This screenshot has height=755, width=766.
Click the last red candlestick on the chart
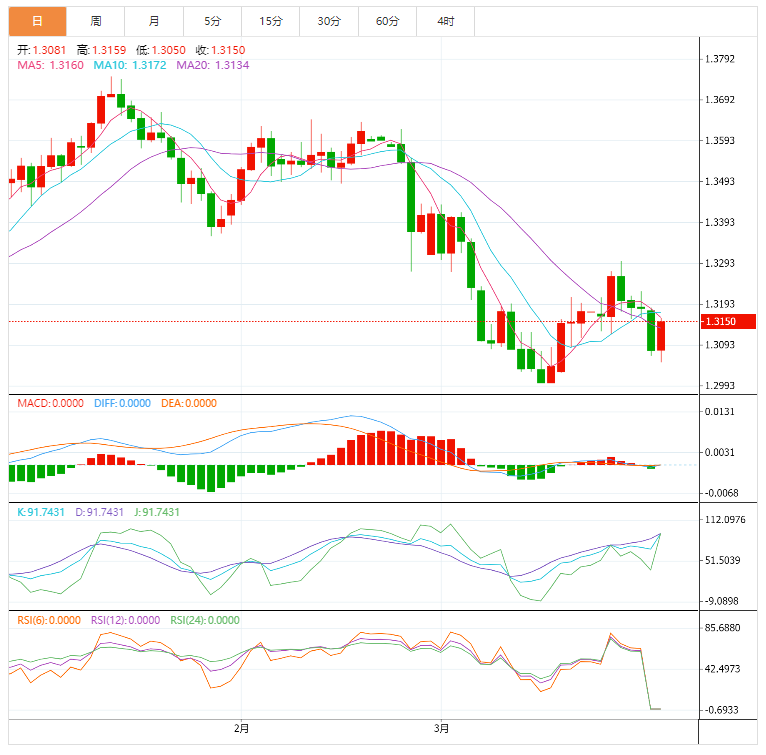click(661, 336)
